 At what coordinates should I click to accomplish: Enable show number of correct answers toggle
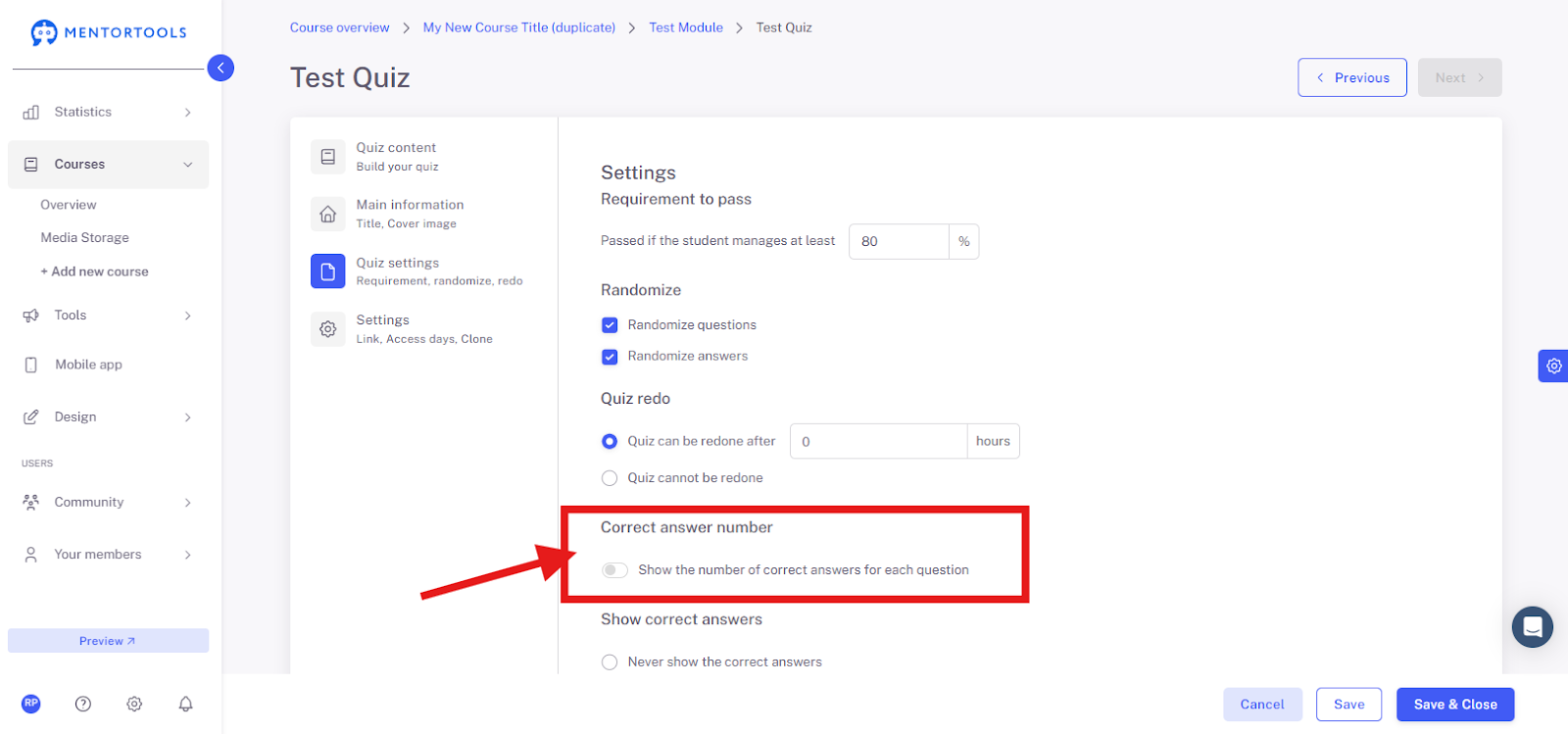tap(614, 570)
